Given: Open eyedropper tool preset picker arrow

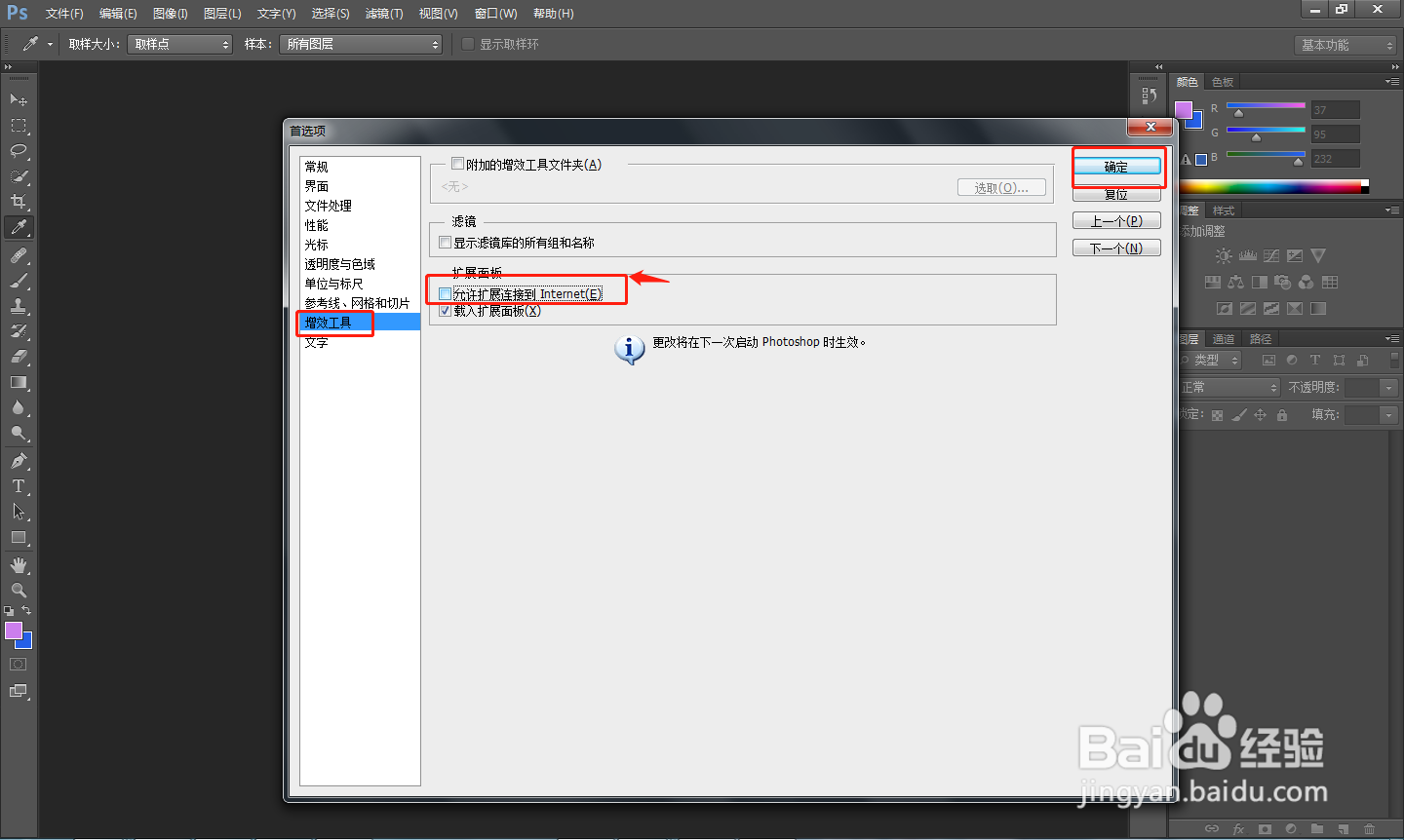Looking at the screenshot, I should pos(50,44).
